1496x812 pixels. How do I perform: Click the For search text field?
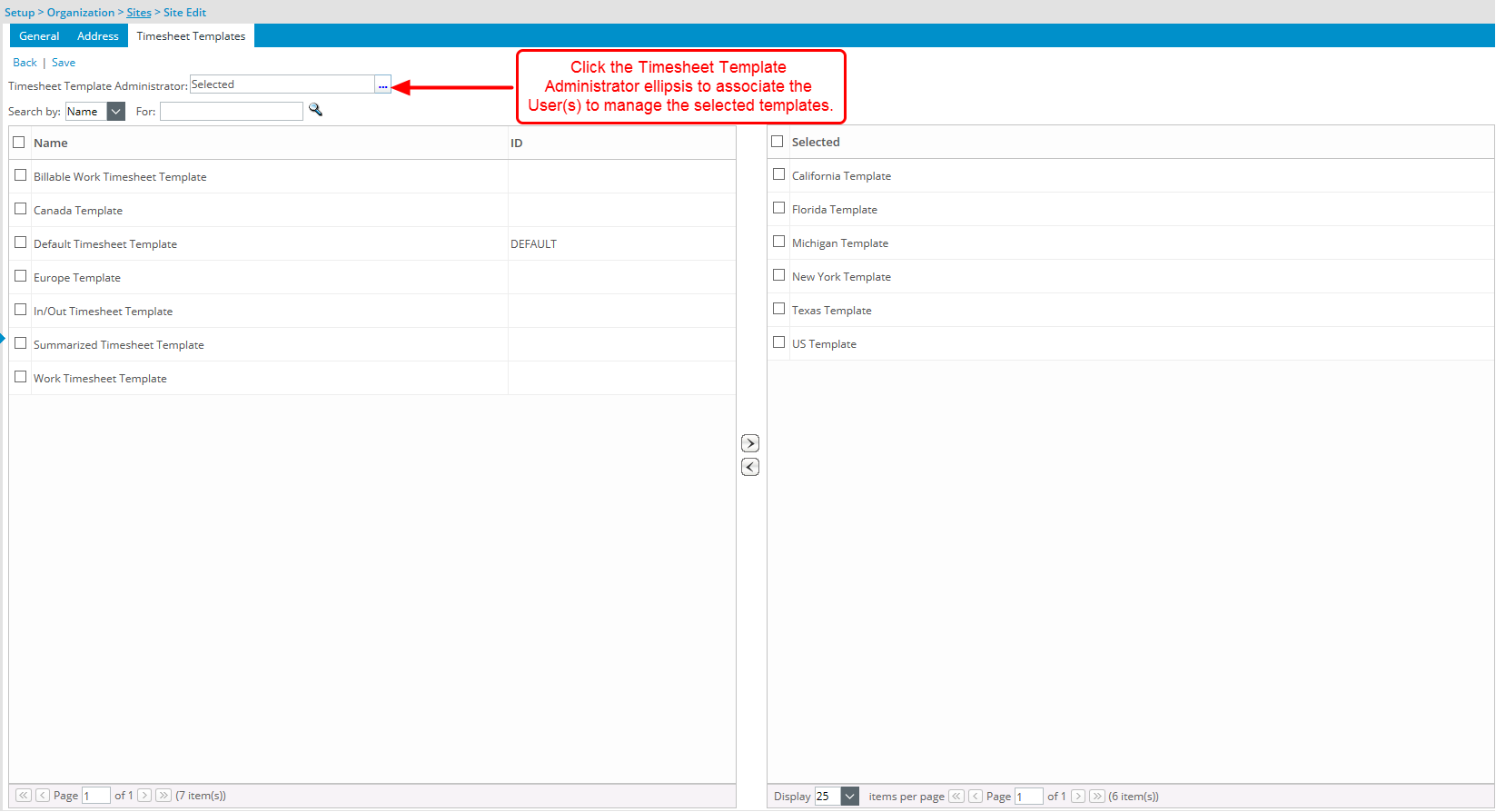point(232,111)
